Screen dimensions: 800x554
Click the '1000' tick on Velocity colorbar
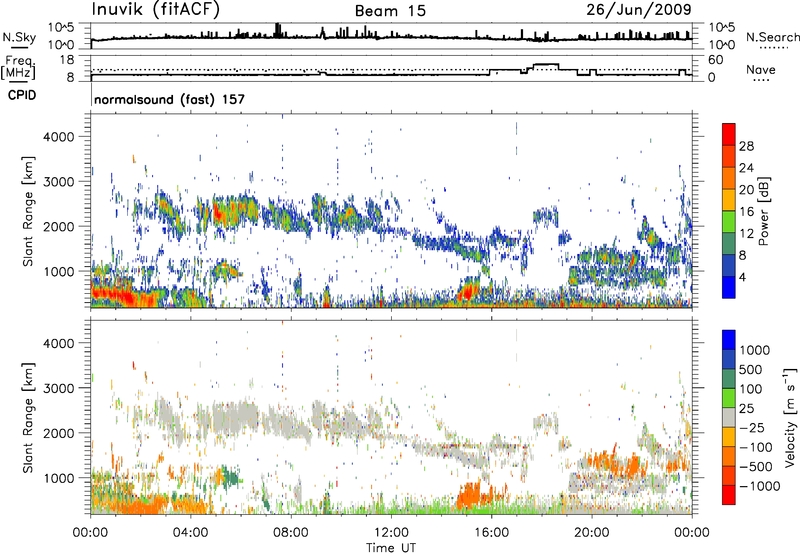pos(754,350)
